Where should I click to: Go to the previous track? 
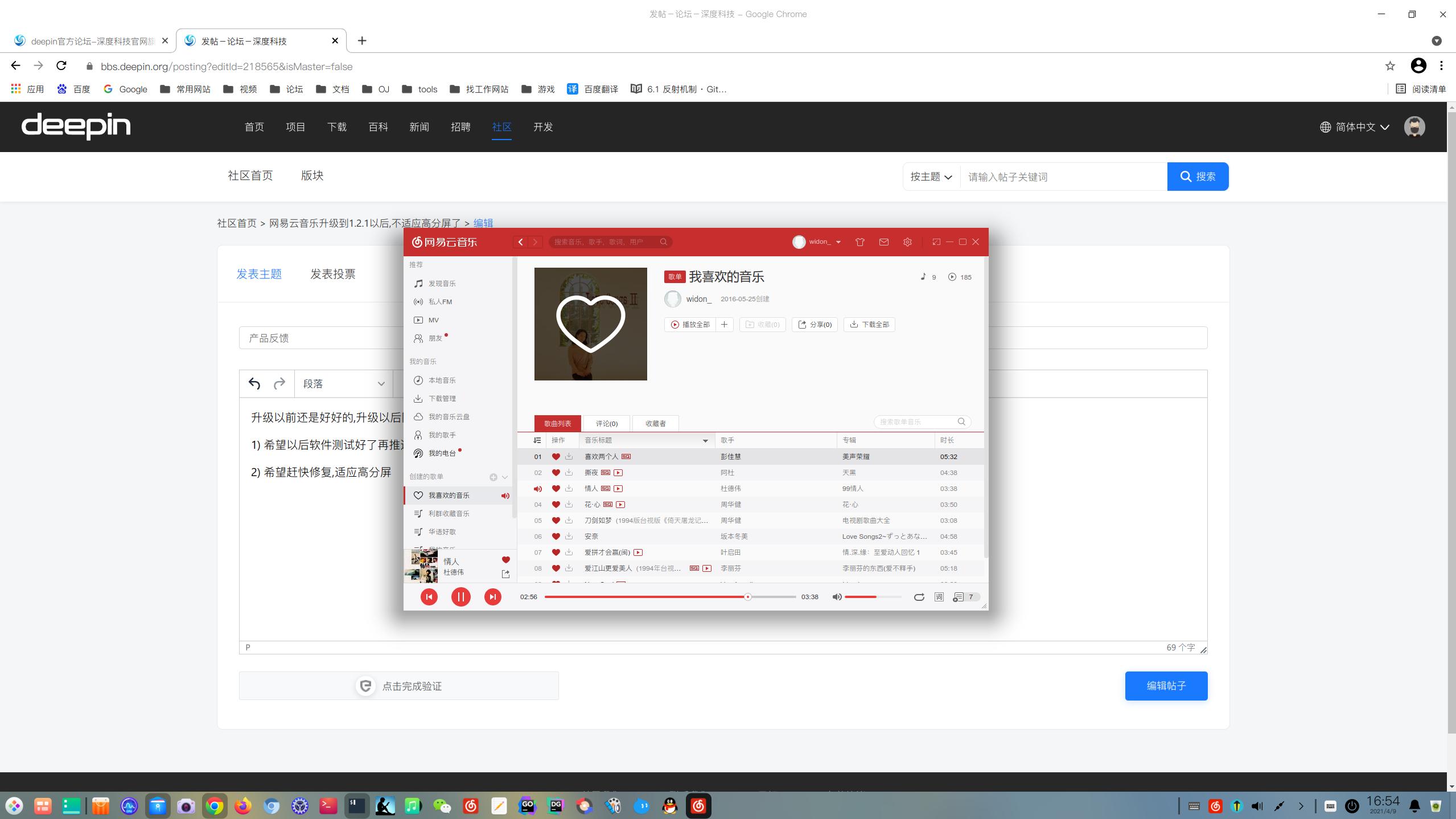pyautogui.click(x=429, y=597)
